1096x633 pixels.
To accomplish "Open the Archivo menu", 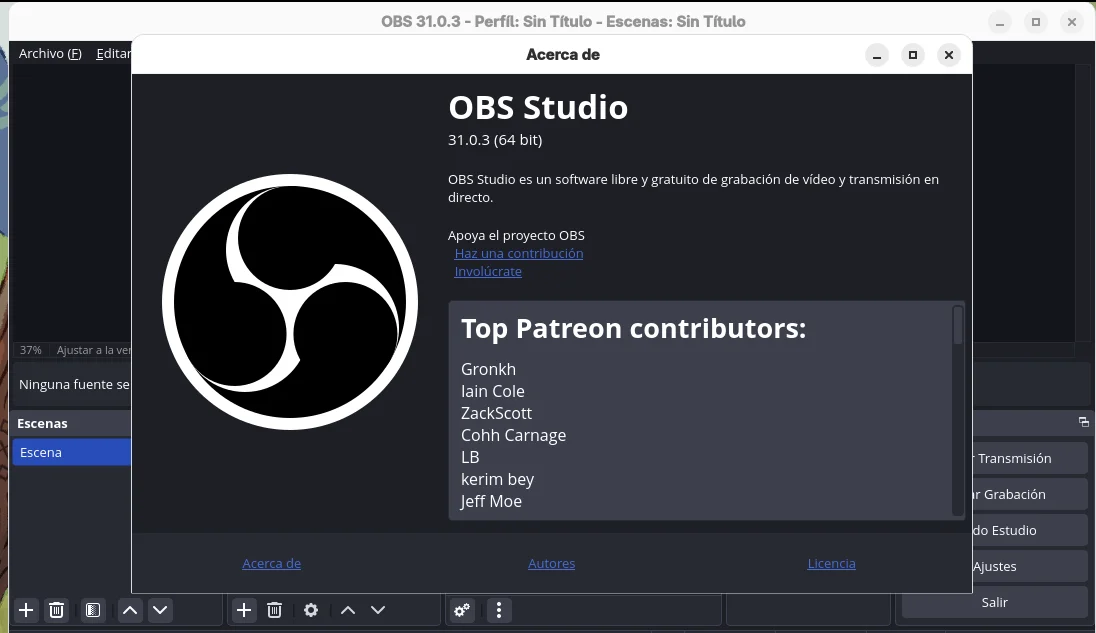I will click(x=50, y=53).
